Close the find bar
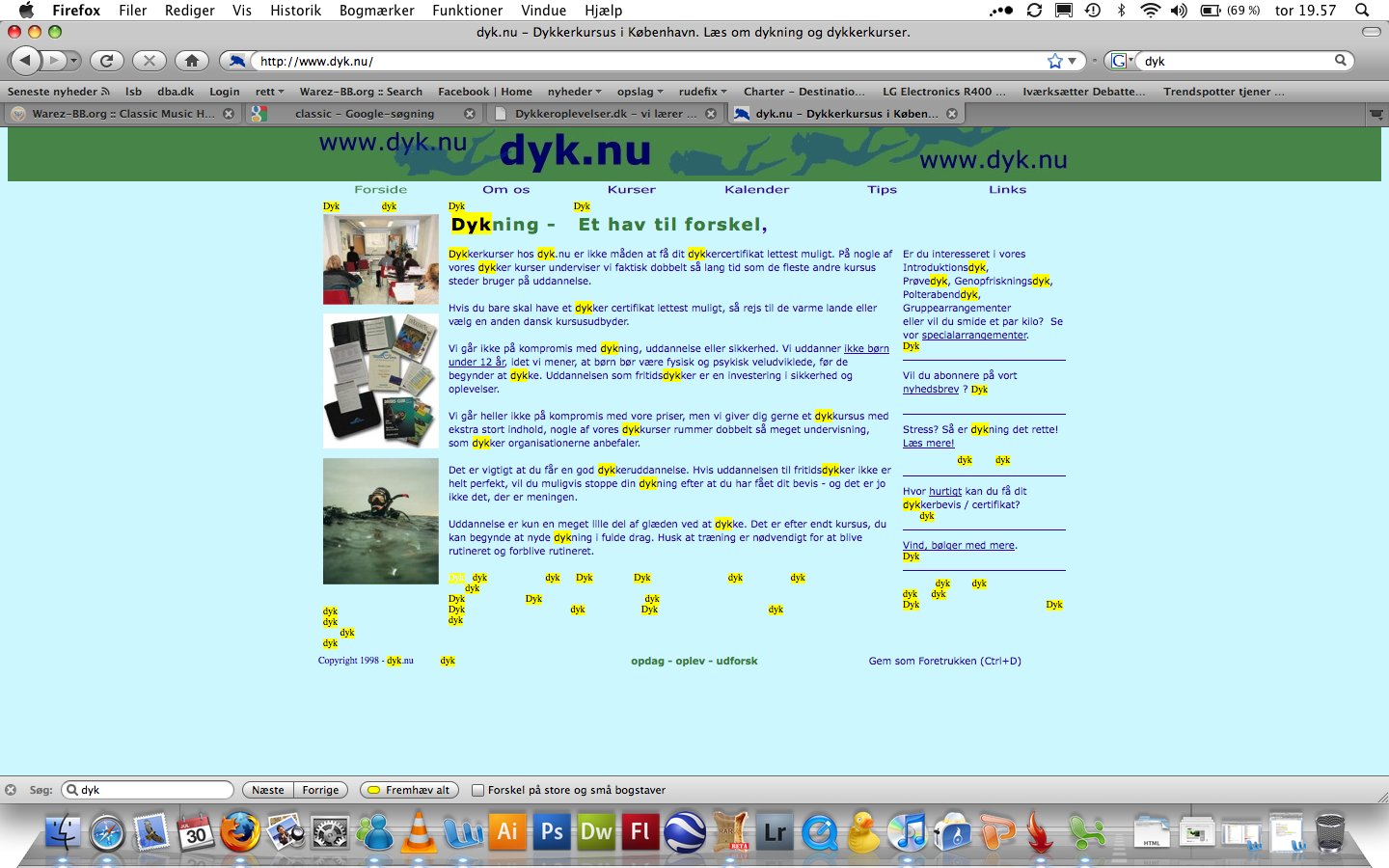This screenshot has width=1389, height=868. (x=11, y=790)
